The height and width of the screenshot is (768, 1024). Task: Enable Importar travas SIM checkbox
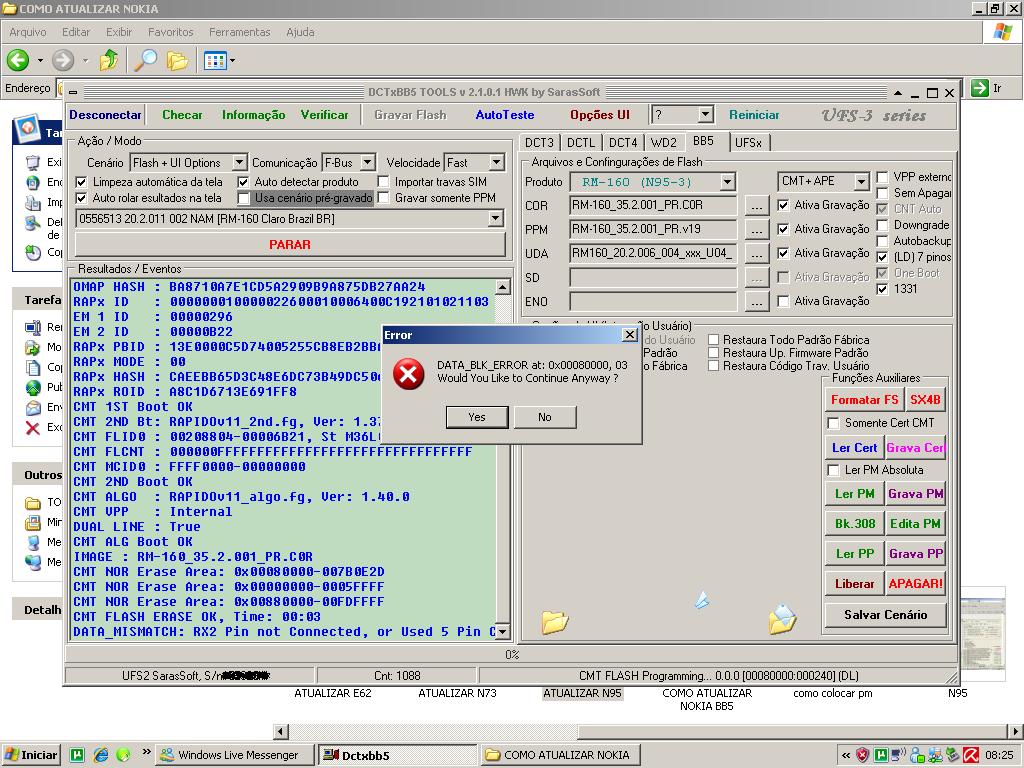coord(383,182)
